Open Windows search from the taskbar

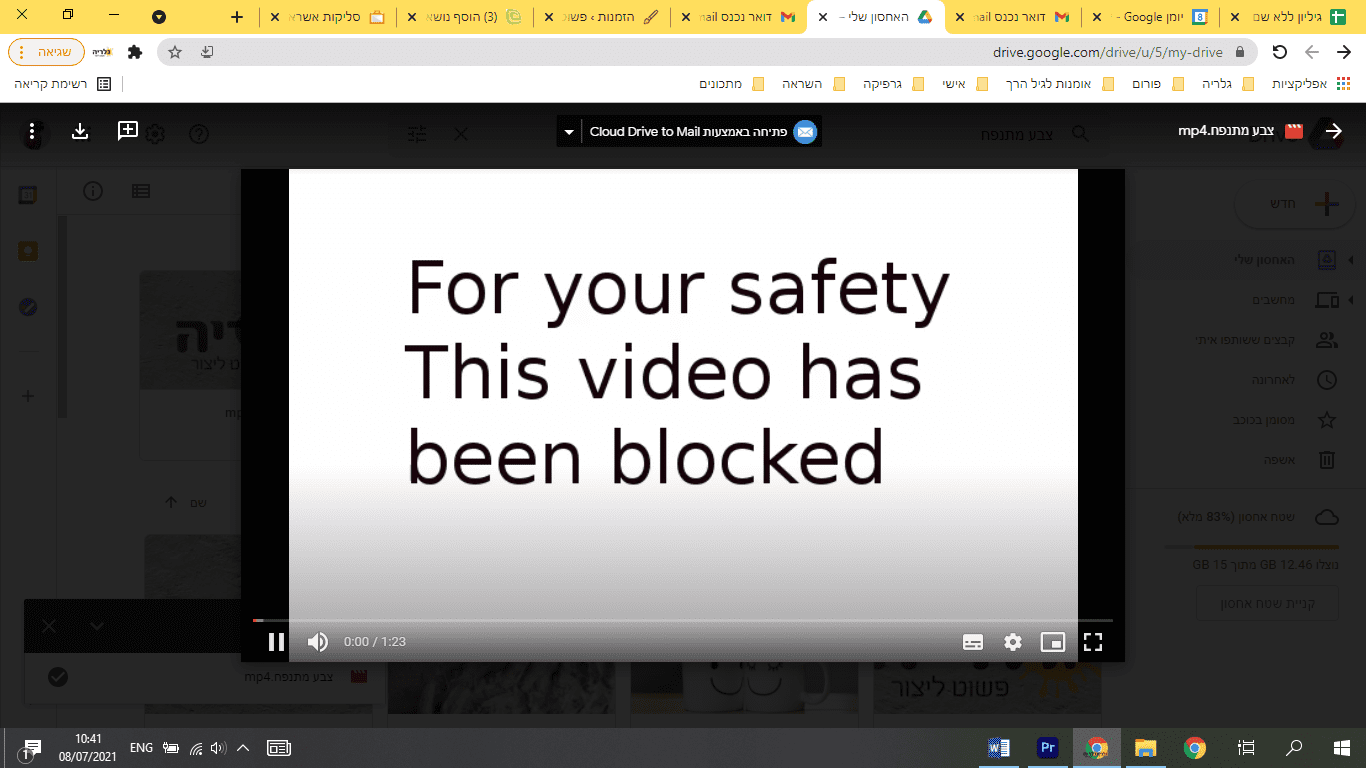[1294, 747]
